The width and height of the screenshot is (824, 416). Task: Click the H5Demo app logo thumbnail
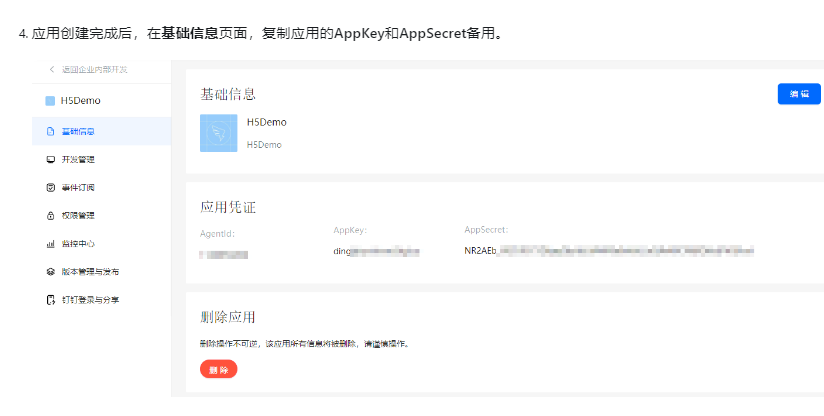219,133
